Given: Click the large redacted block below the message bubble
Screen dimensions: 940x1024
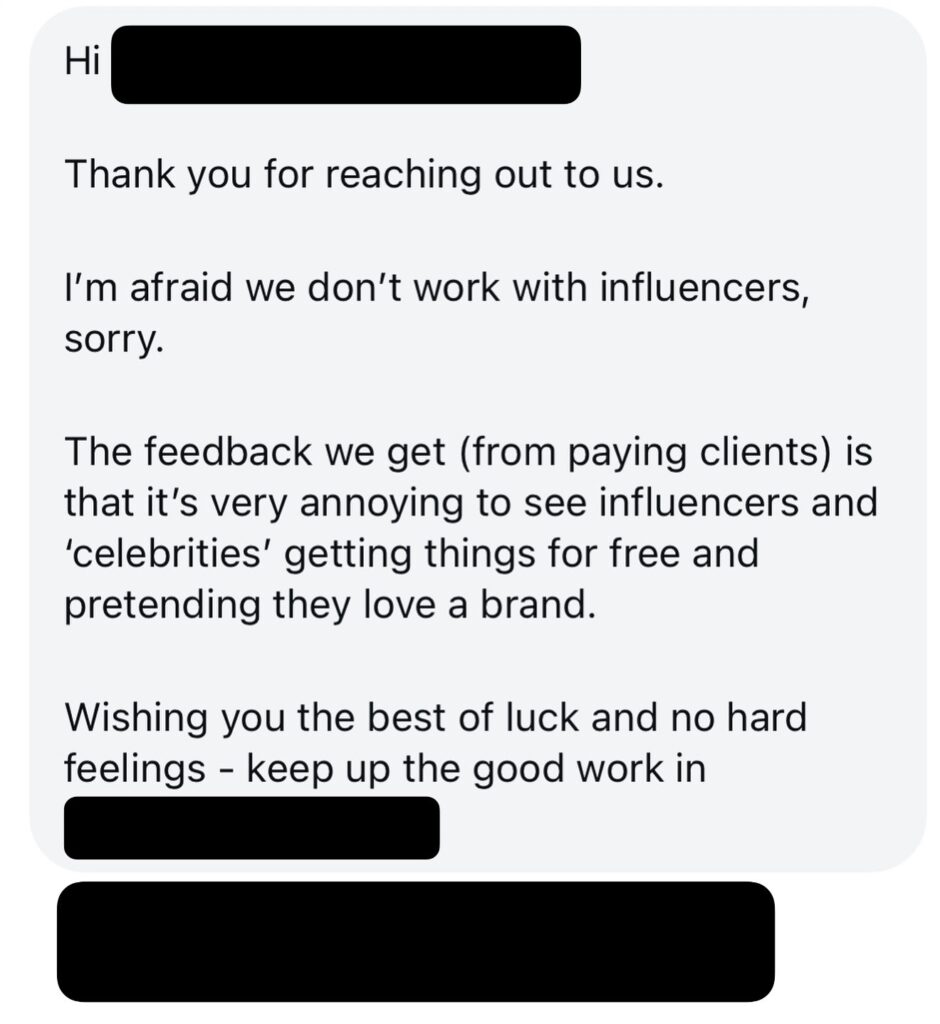Looking at the screenshot, I should click(415, 940).
